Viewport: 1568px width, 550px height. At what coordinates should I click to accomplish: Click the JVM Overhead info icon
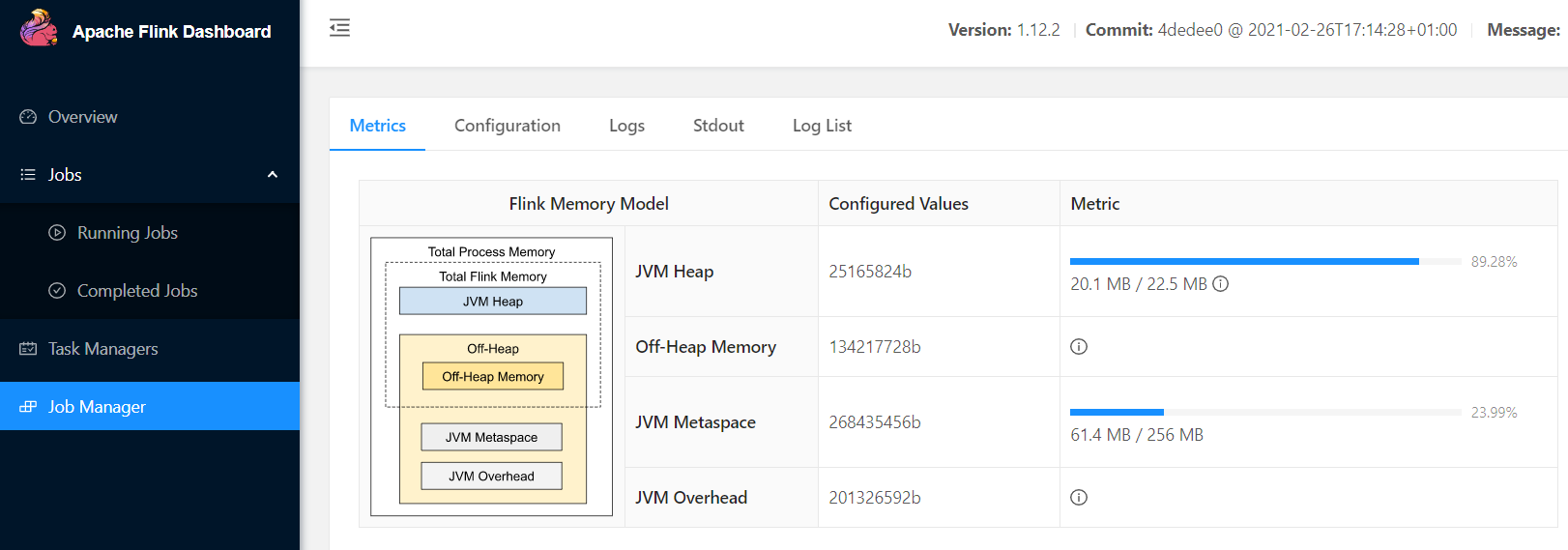[1079, 498]
